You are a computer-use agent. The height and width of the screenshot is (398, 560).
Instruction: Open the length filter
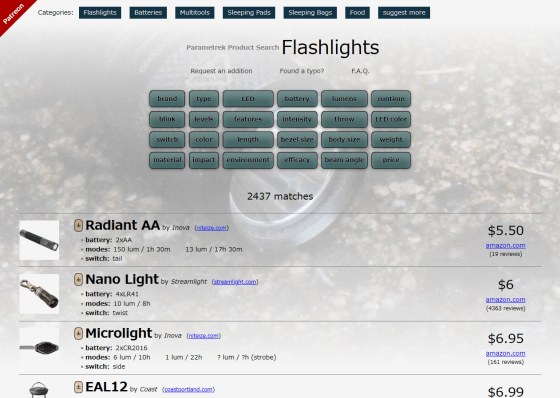(248, 139)
